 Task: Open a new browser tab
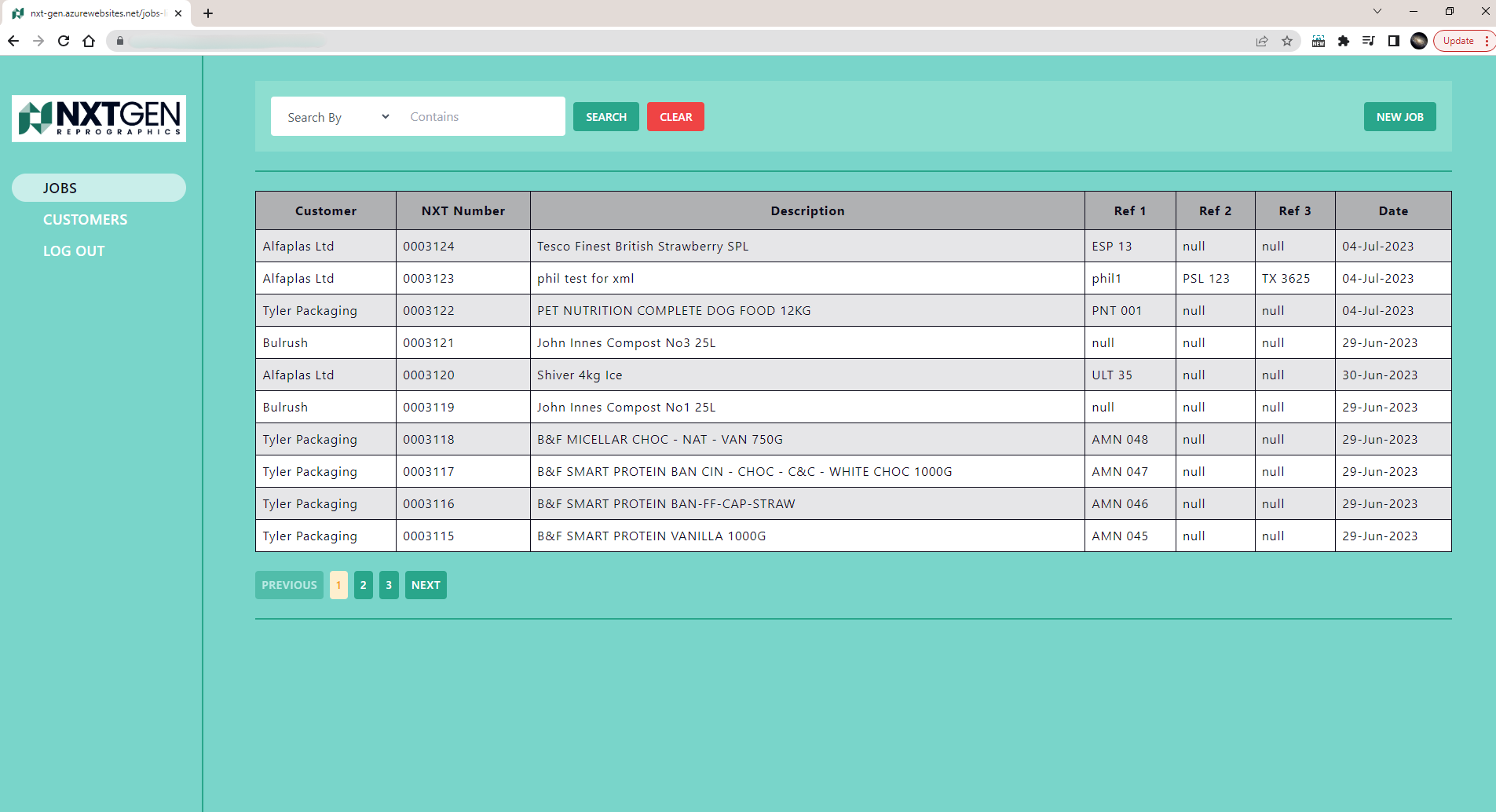[x=208, y=13]
